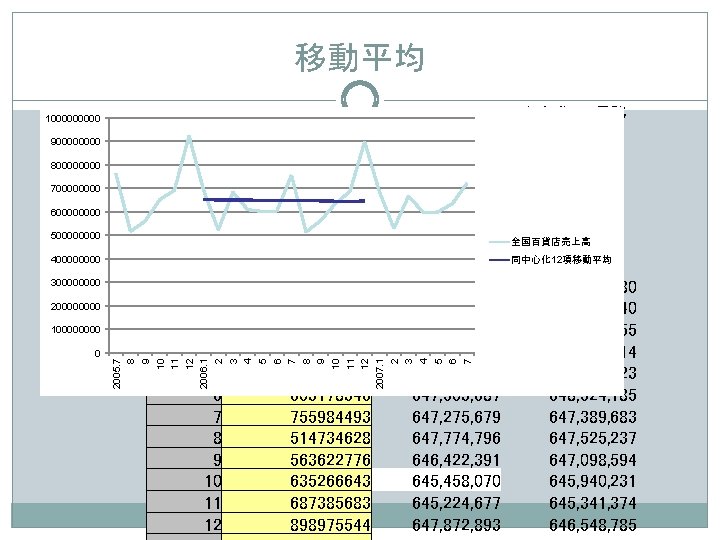Screen dimensions: 720x540
Task: Click the gray row header 12
Action: click(184, 524)
